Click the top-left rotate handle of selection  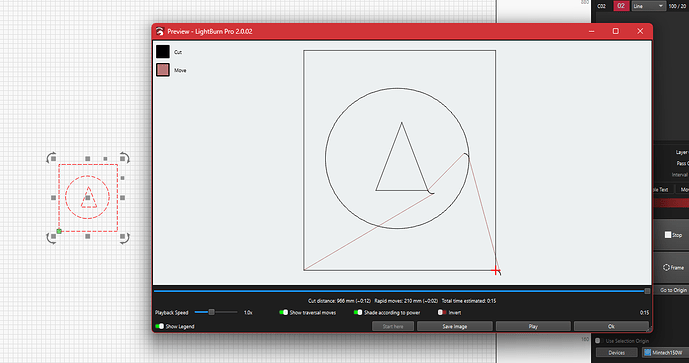click(x=51, y=158)
